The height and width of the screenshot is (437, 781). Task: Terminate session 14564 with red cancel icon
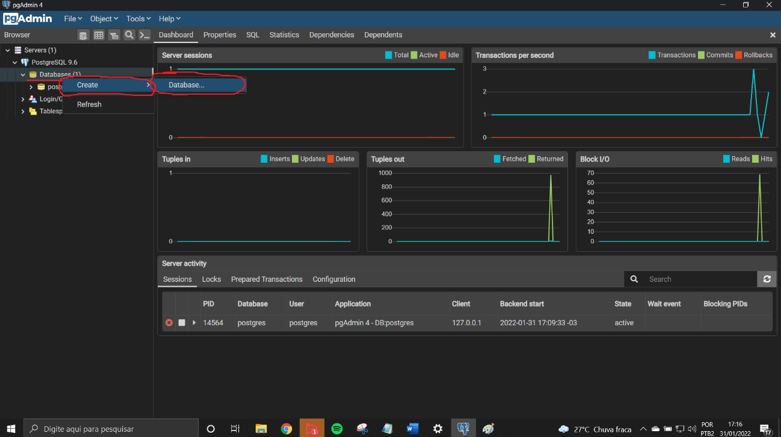coord(169,323)
